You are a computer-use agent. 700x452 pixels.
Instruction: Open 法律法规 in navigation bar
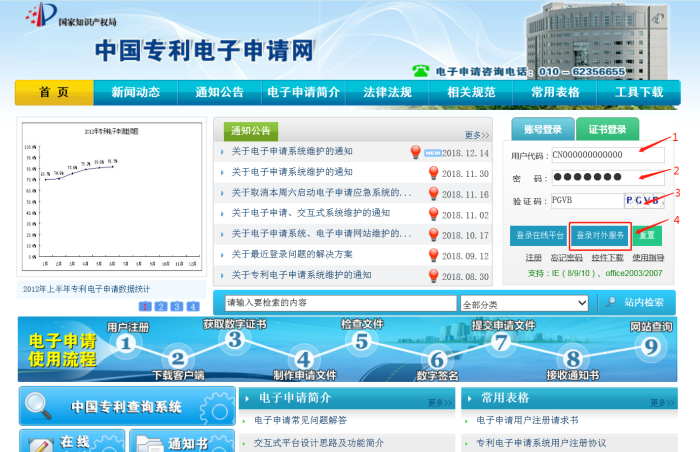click(388, 92)
